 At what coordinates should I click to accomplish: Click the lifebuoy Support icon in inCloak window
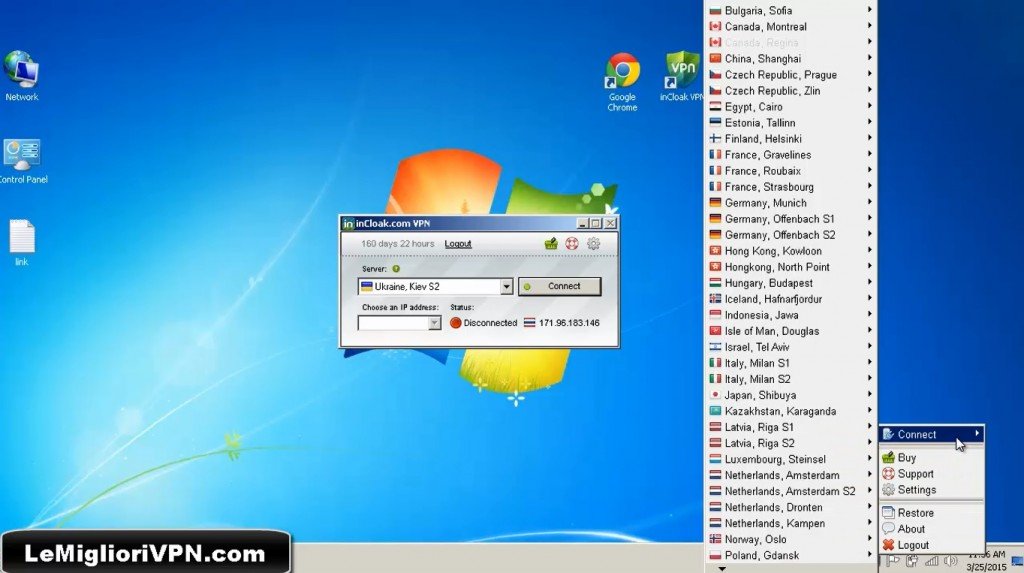(x=572, y=244)
